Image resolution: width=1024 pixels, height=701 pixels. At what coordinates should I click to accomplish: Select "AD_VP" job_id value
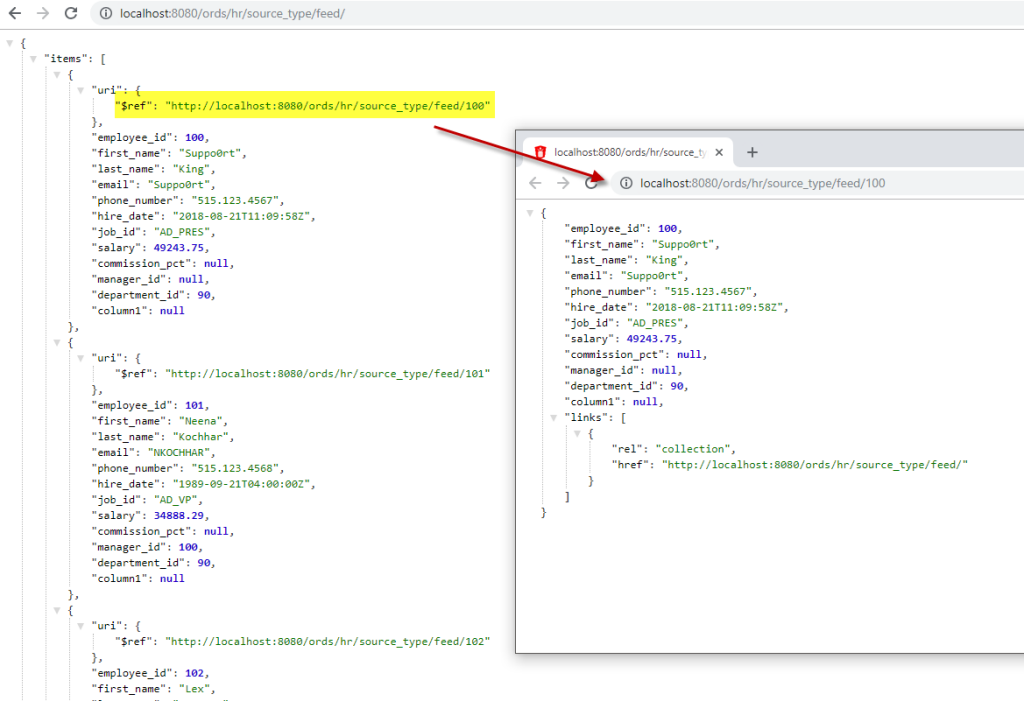[178, 500]
